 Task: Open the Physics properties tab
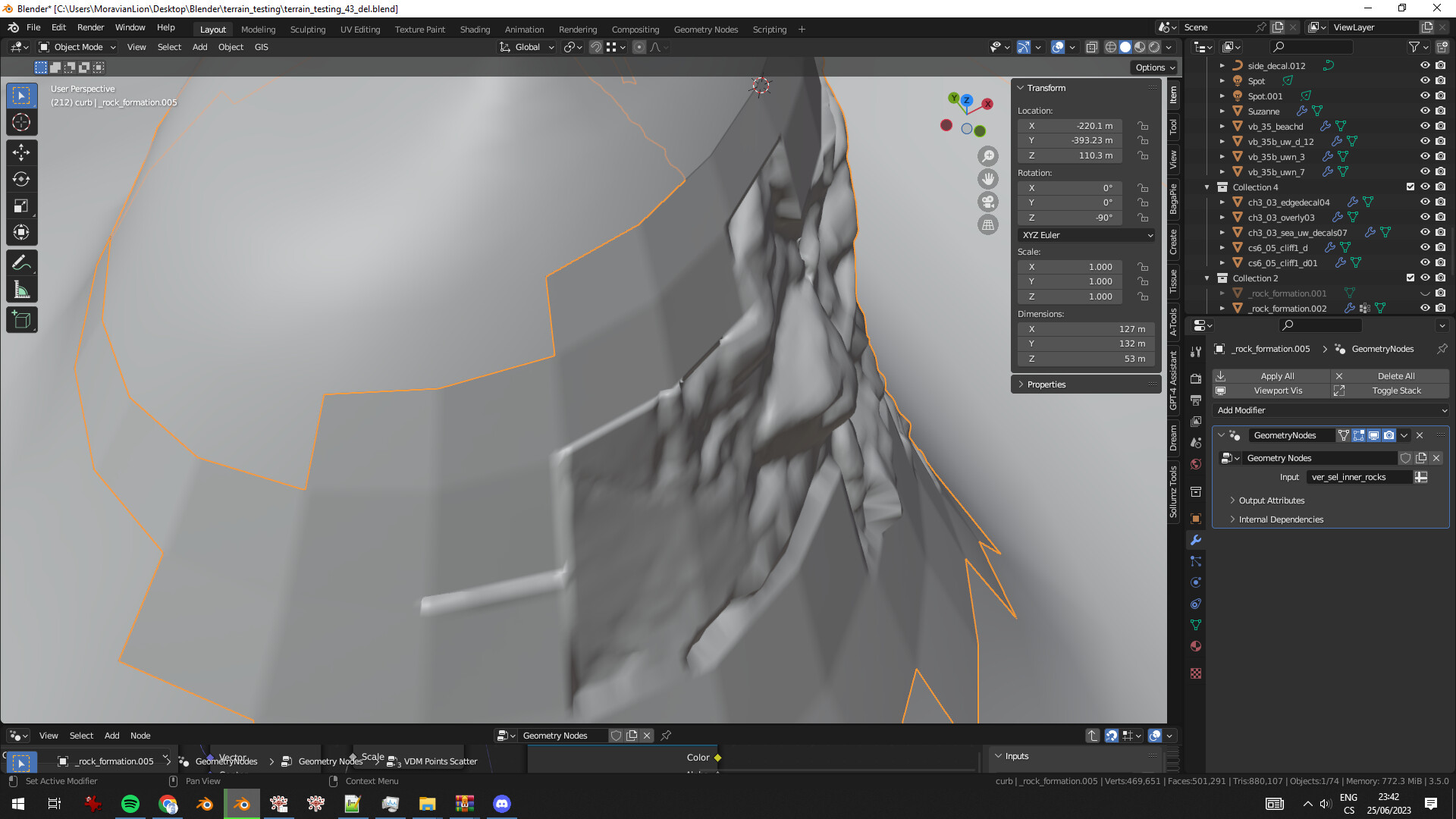1196,582
